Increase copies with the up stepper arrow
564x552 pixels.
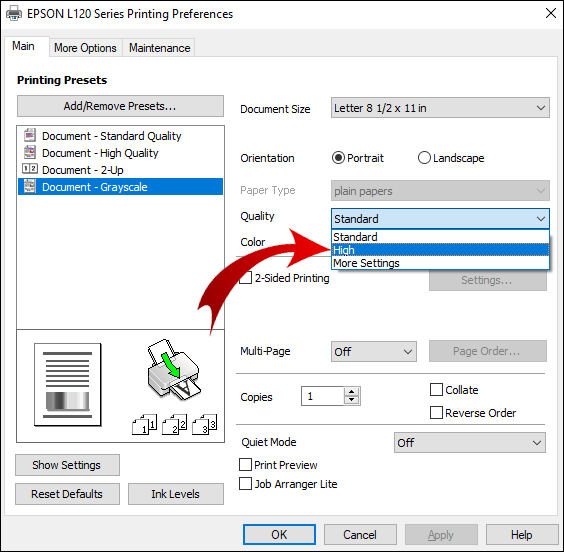[351, 392]
